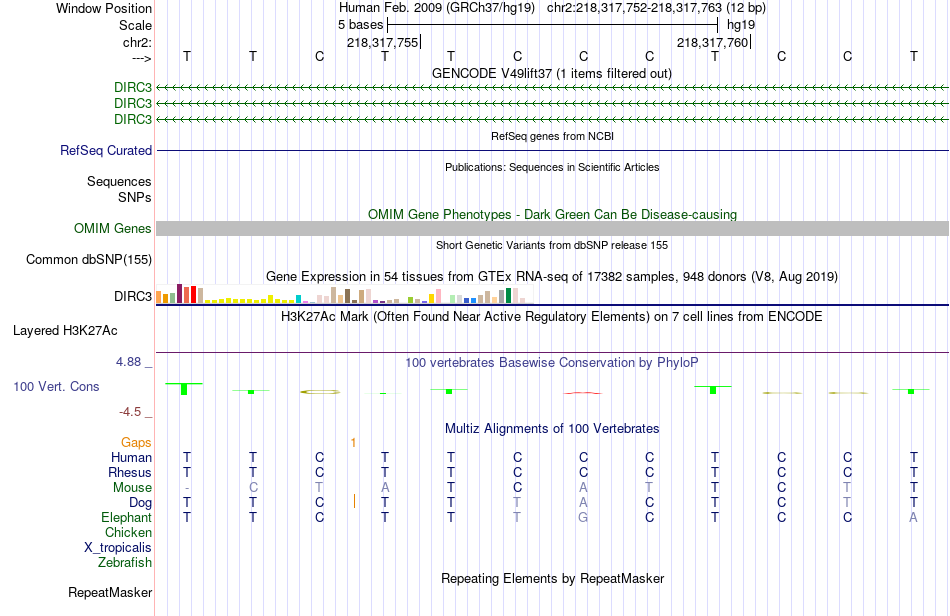Click the G base in Elephant row
Viewport: 950px width, 616px height.
click(x=583, y=518)
